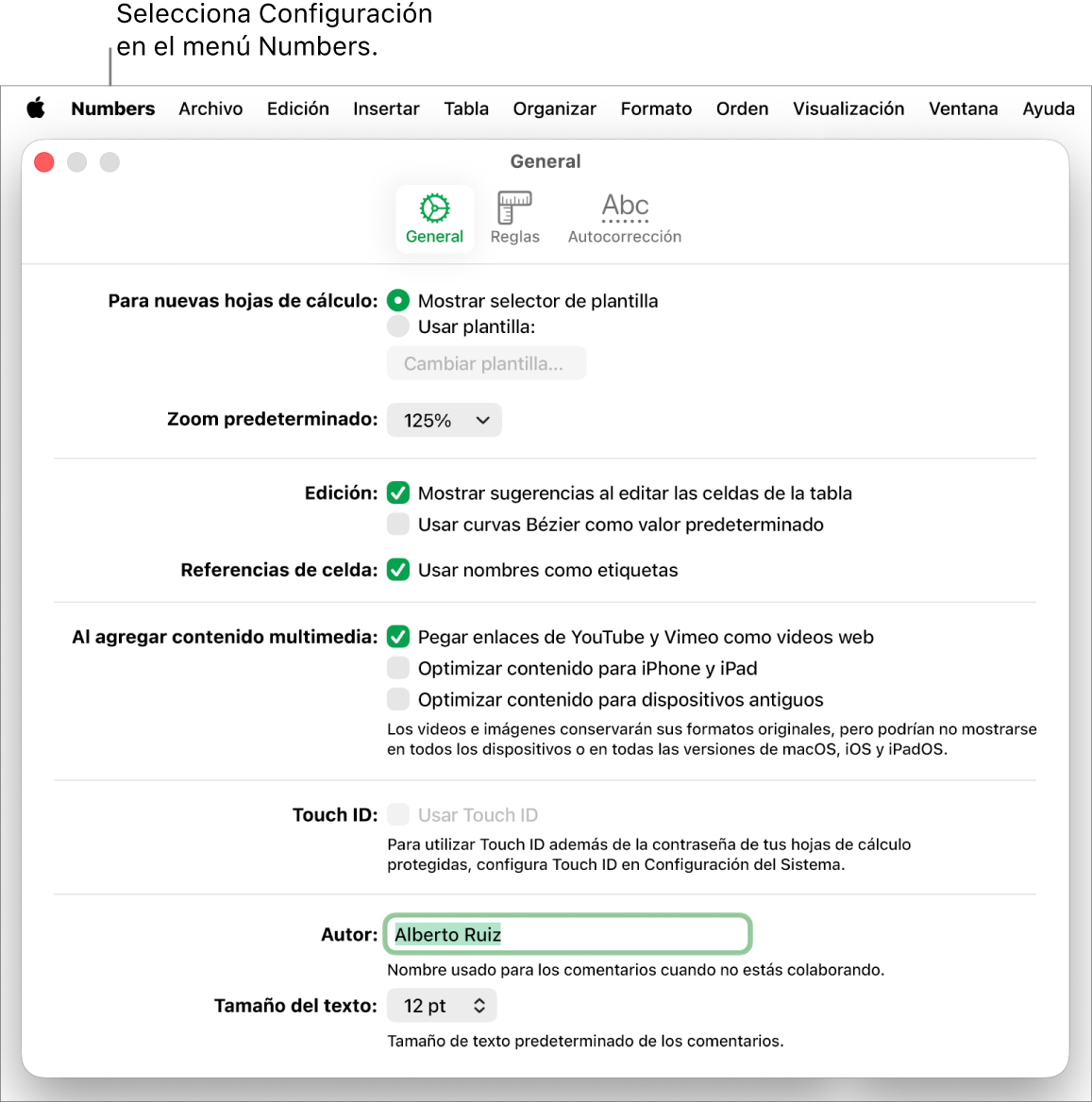Open the comment text size dropdown
The height and width of the screenshot is (1102, 1092).
441,1005
